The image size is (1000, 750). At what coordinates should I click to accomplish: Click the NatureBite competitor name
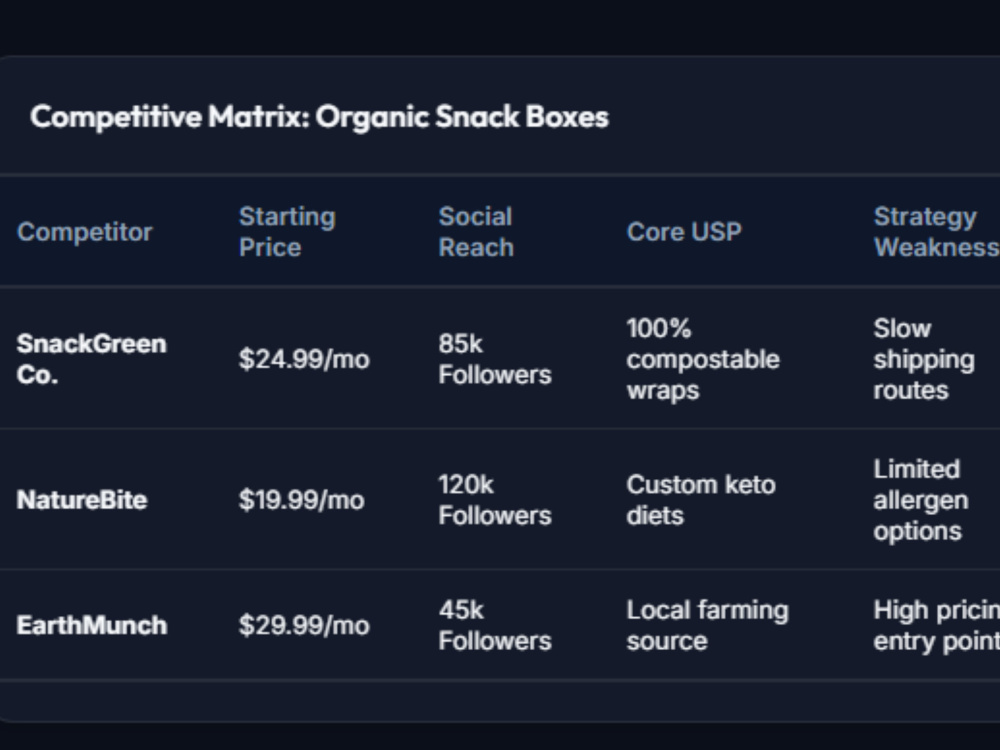click(x=82, y=500)
